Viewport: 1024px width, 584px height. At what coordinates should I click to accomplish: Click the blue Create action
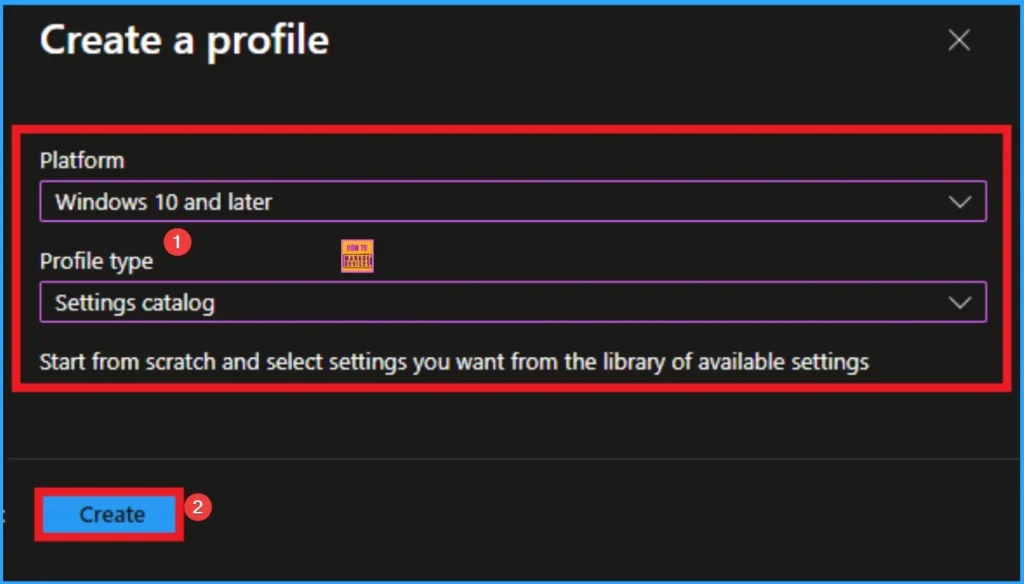pyautogui.click(x=108, y=514)
